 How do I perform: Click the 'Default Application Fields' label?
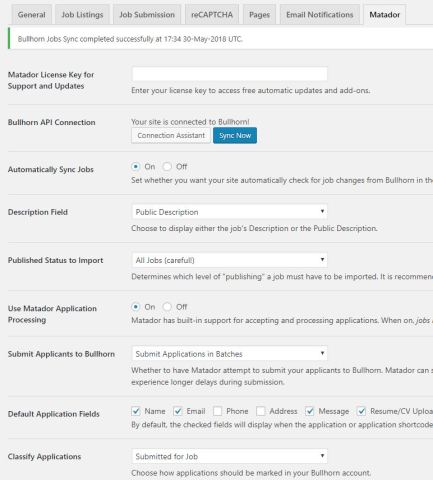click(54, 414)
